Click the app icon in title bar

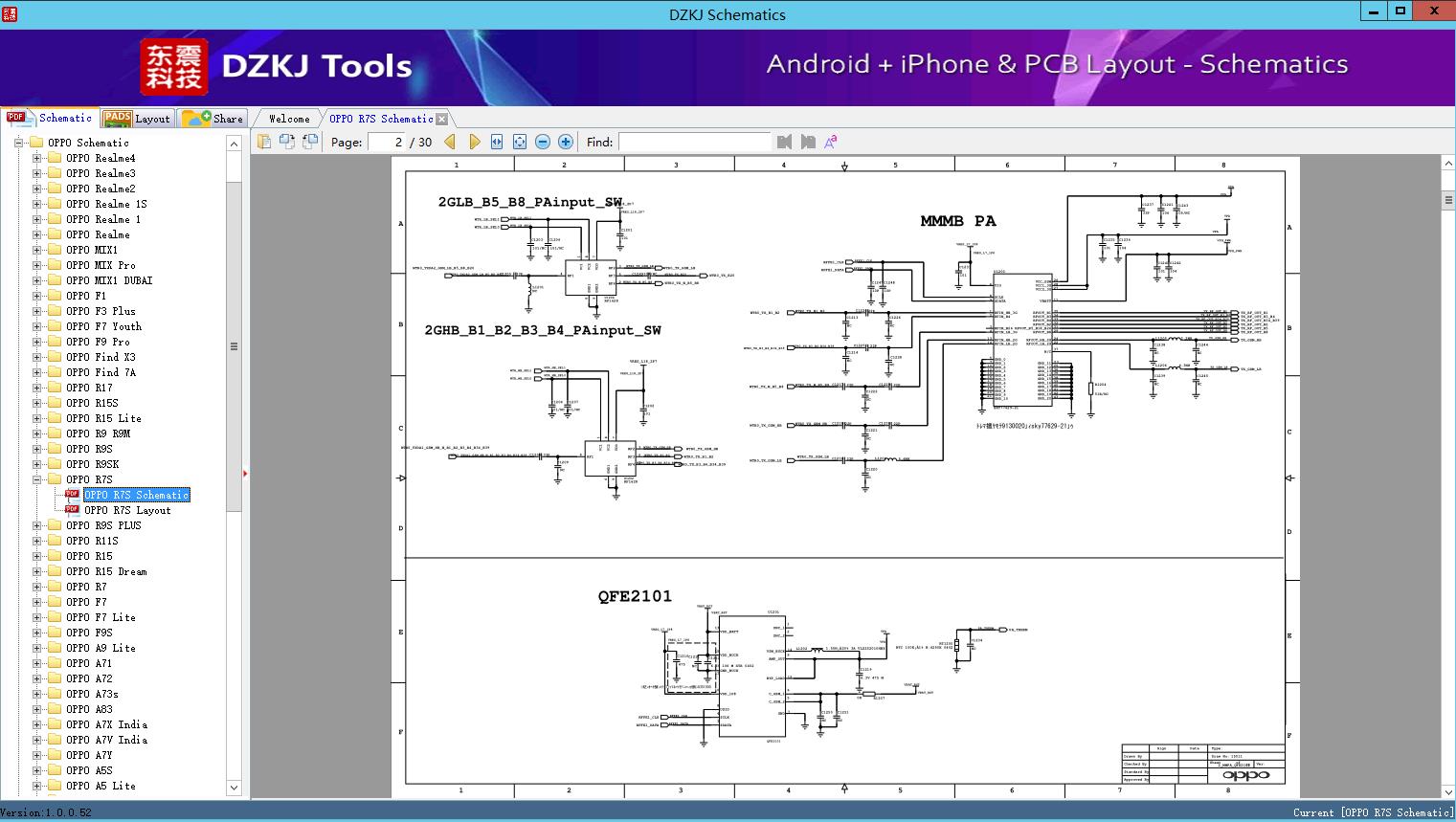click(10, 14)
